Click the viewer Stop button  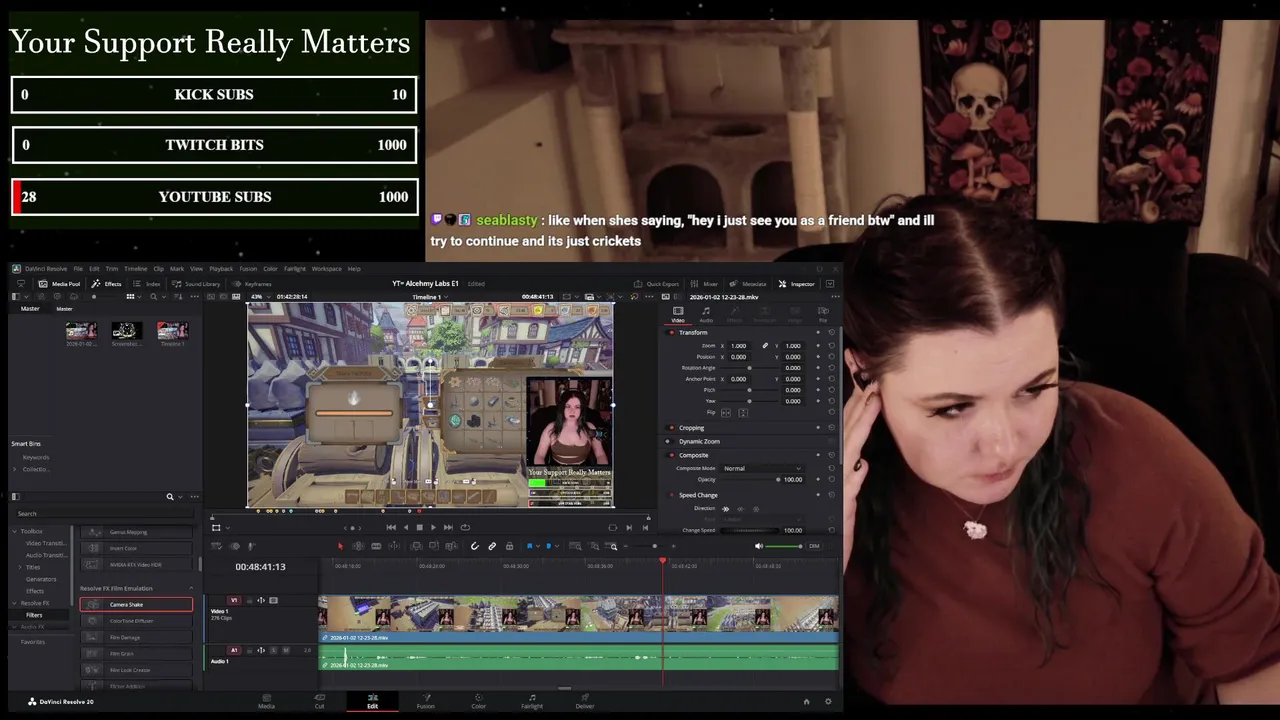(419, 527)
